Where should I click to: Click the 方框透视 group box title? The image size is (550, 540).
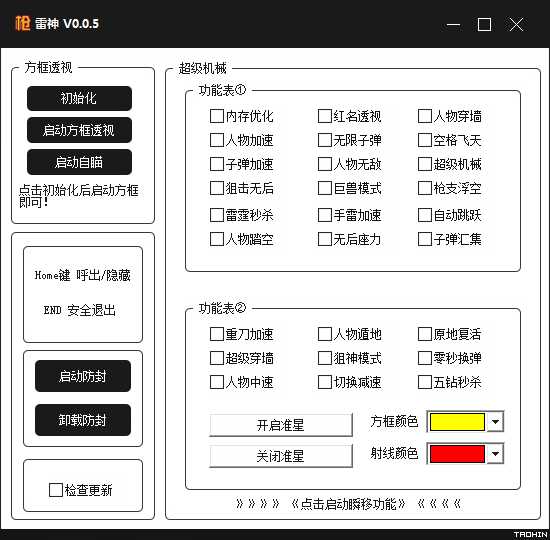click(x=48, y=67)
